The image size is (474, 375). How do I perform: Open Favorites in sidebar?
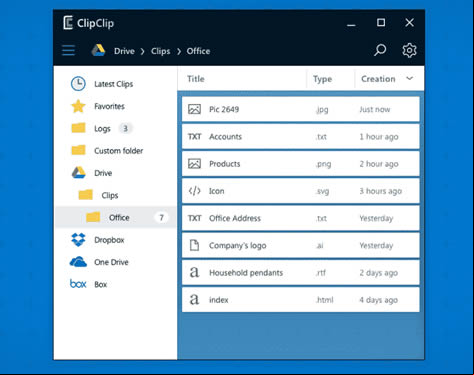pyautogui.click(x=109, y=106)
